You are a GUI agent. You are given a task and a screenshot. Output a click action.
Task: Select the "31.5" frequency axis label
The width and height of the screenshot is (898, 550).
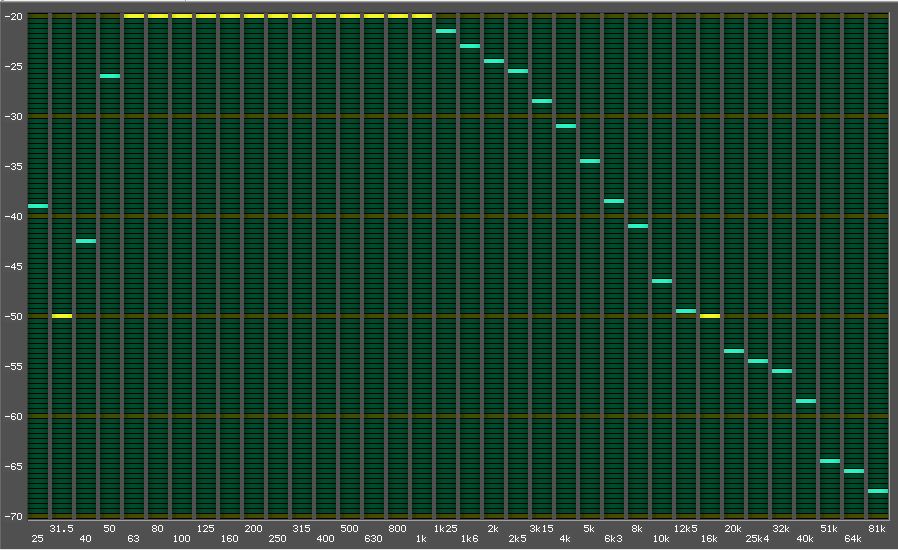click(x=62, y=529)
